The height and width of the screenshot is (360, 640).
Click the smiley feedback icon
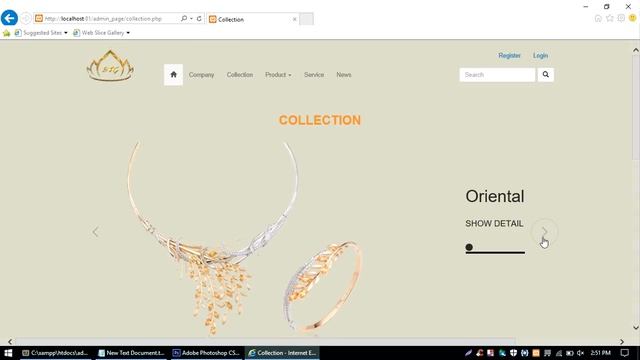click(633, 18)
